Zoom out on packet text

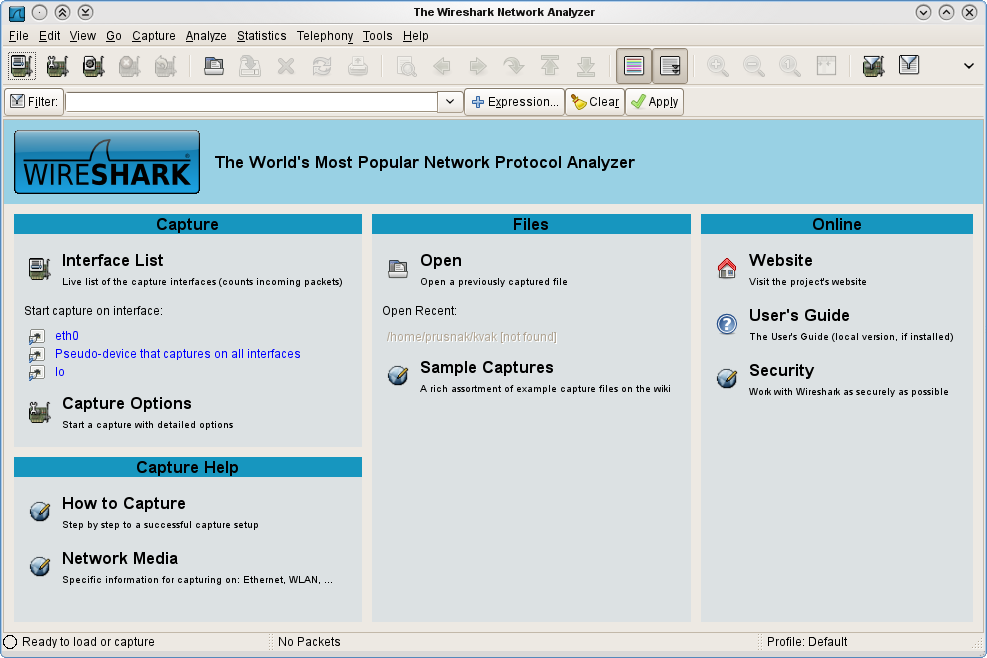click(x=753, y=65)
